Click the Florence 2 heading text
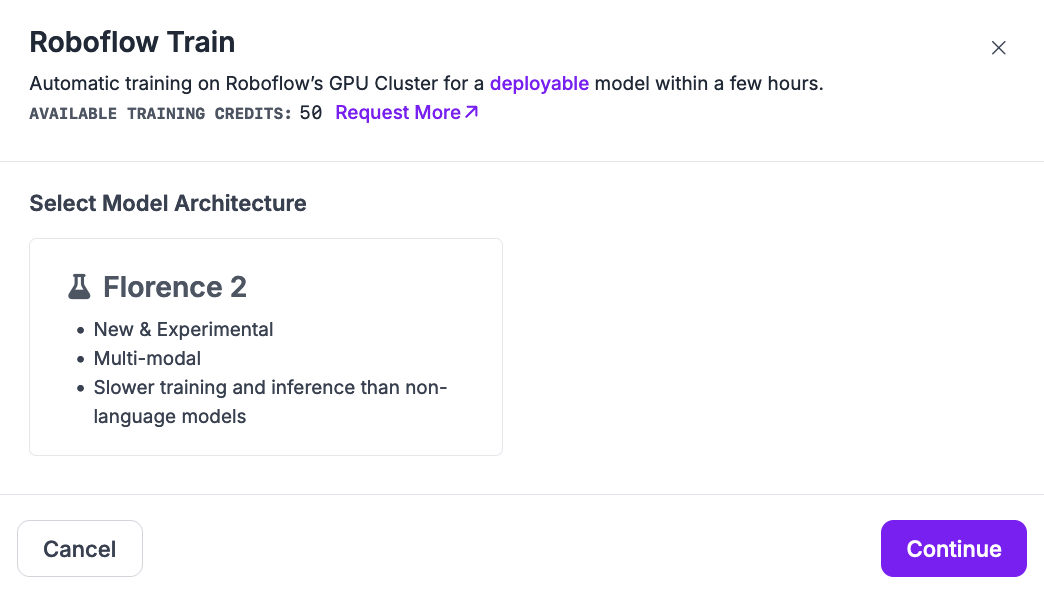 pos(175,288)
